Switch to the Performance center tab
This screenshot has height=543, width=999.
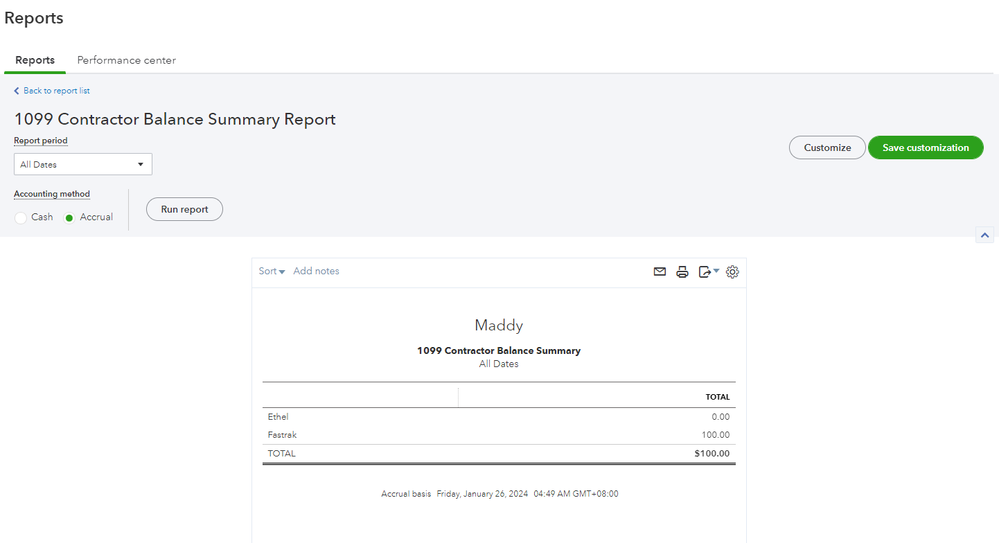126,60
